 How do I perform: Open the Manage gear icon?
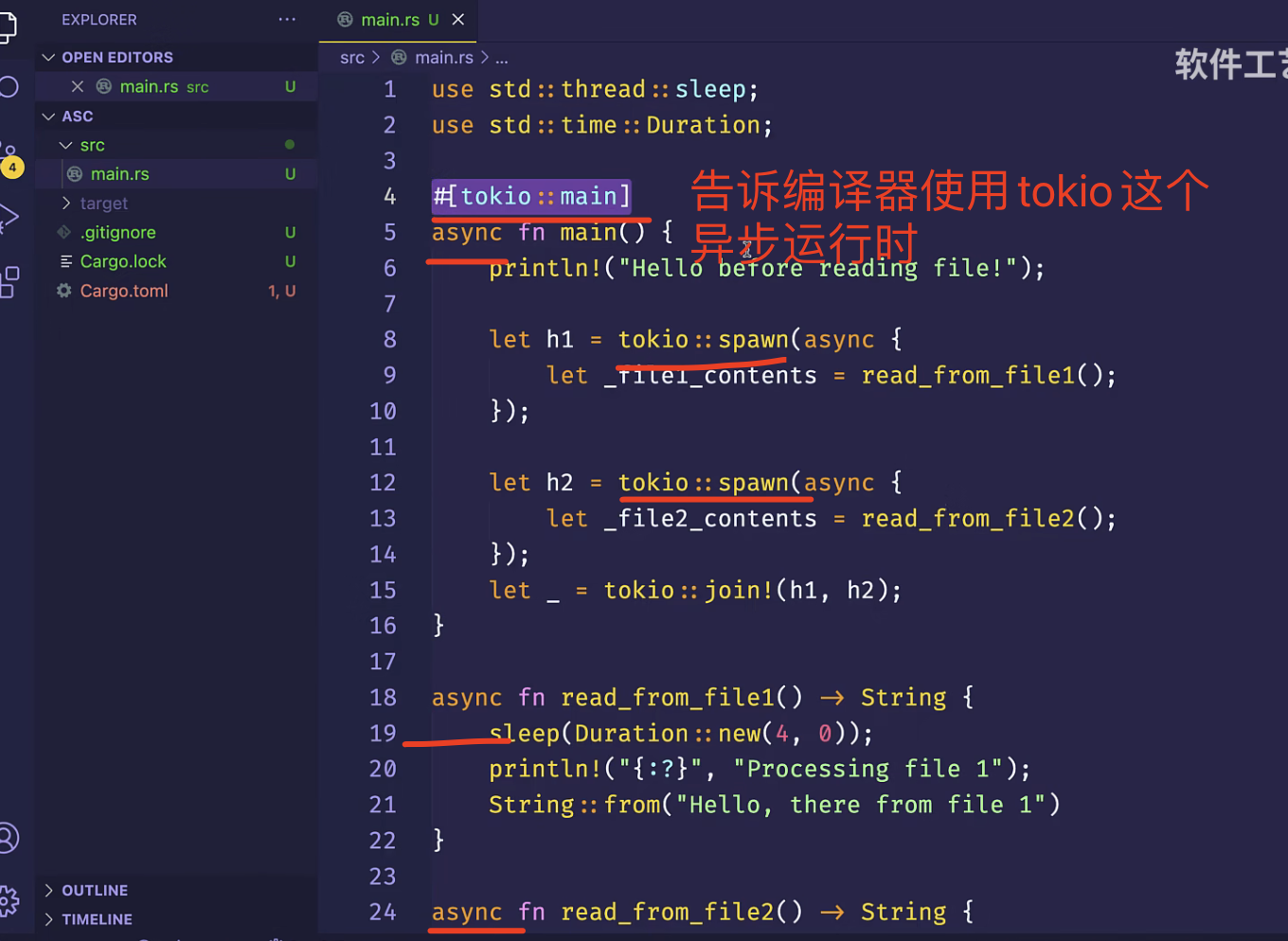[9, 900]
